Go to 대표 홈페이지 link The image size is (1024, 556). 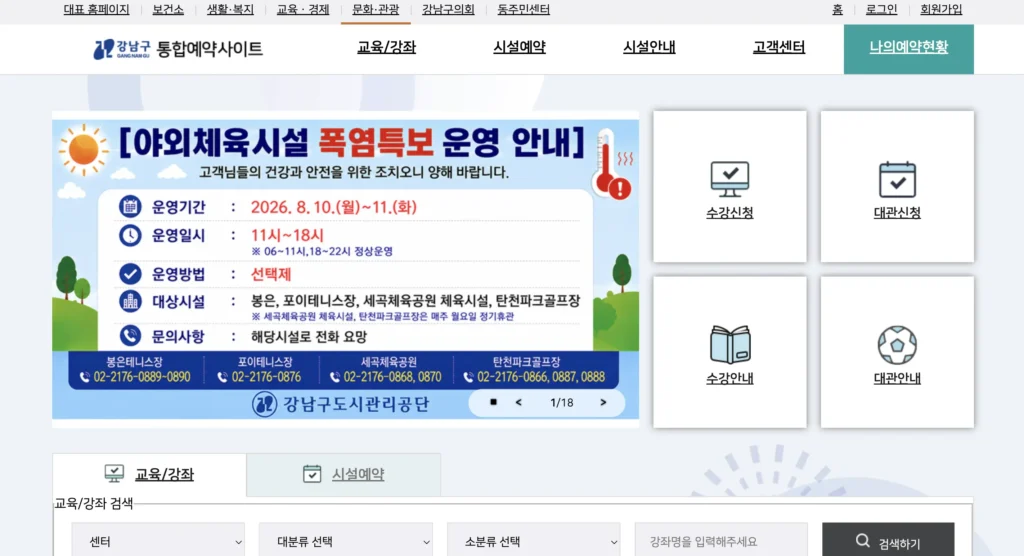tap(97, 10)
